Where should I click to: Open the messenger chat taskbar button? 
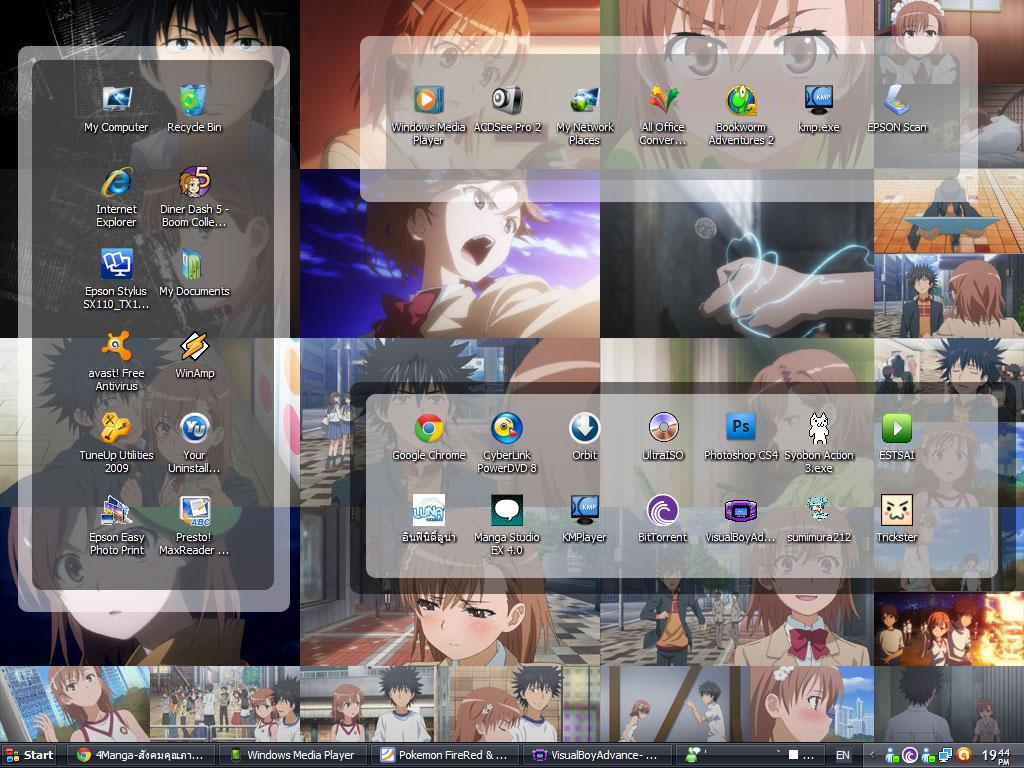pyautogui.click(x=751, y=755)
